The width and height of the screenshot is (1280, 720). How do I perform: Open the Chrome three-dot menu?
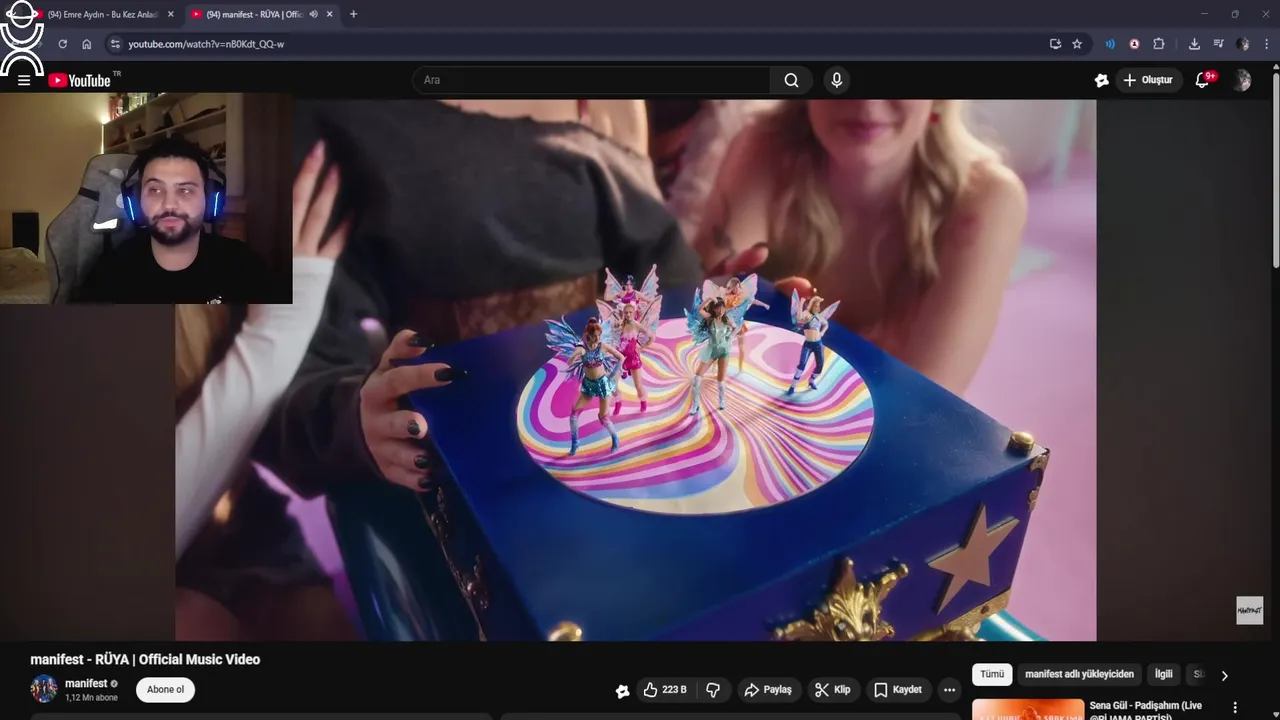point(1266,44)
